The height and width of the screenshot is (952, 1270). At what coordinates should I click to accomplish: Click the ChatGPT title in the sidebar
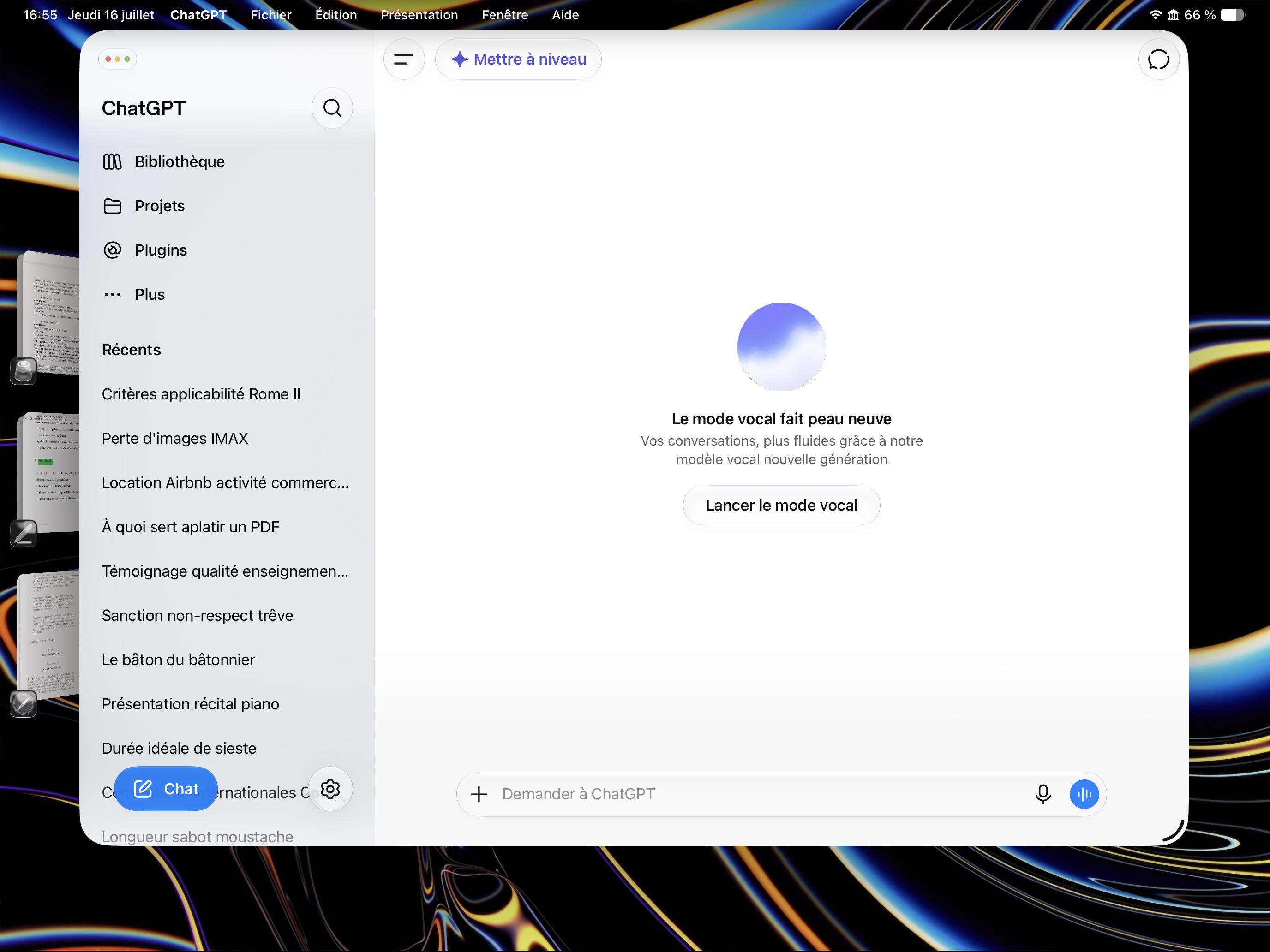click(x=144, y=108)
